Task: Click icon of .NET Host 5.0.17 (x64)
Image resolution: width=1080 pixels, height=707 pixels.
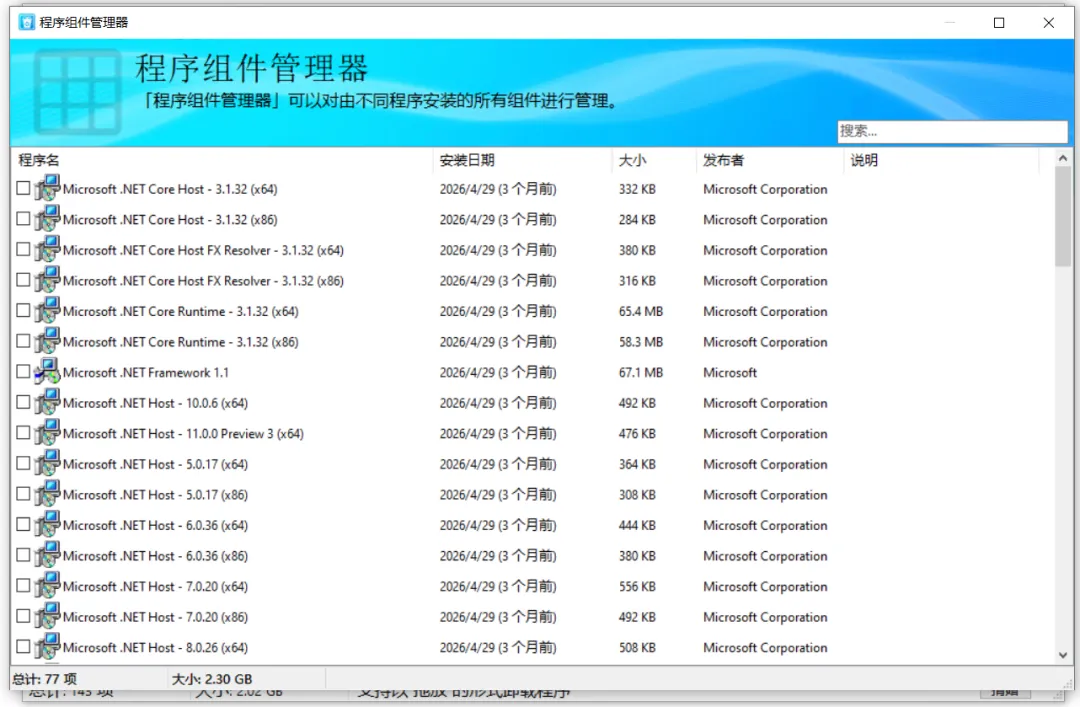Action: 48,463
